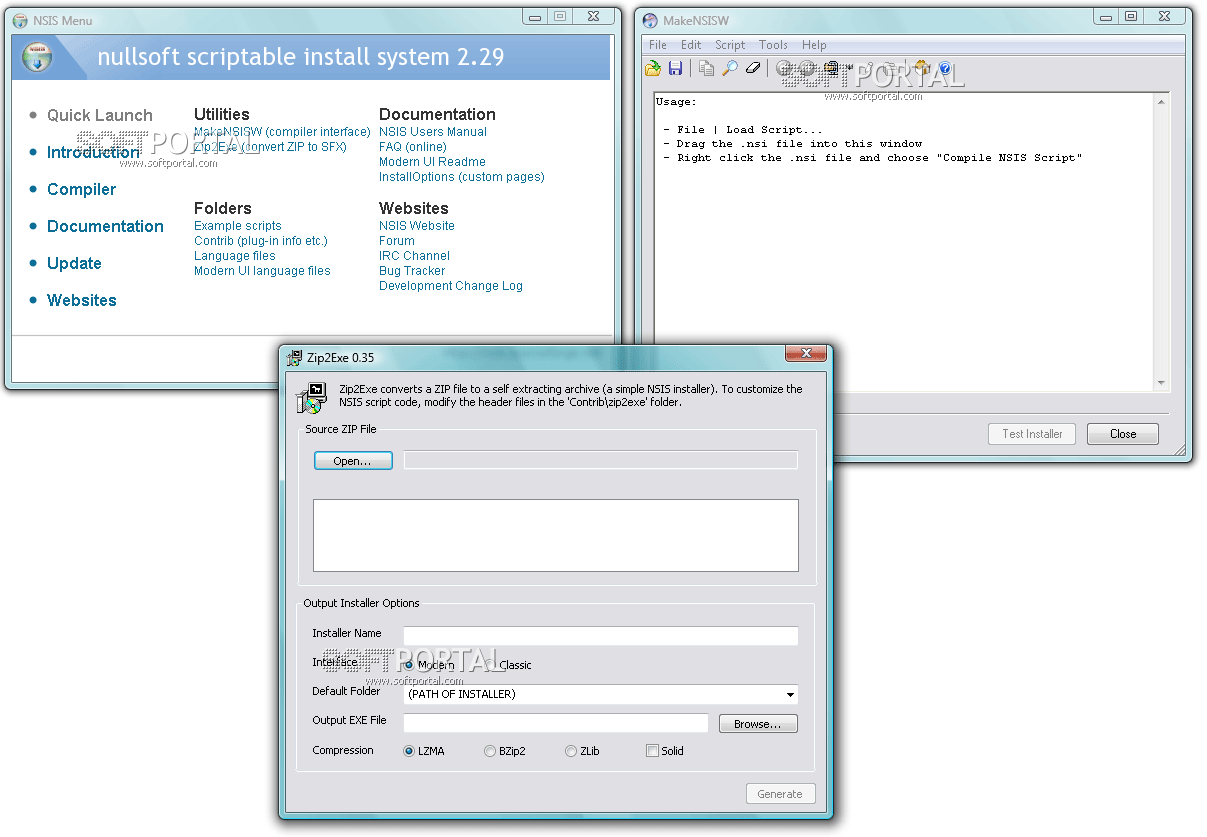Clear the log window using the eraser icon
Image resolution: width=1207 pixels, height=837 pixels.
tap(753, 68)
